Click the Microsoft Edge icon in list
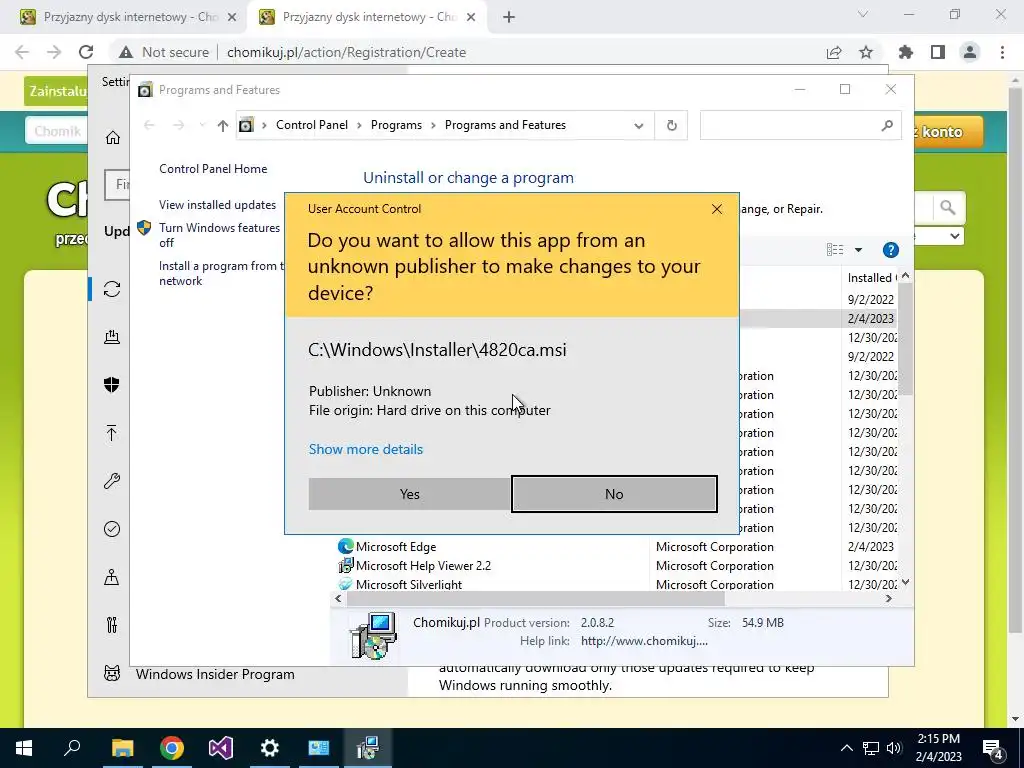Screen dimensions: 1024x768 point(345,546)
